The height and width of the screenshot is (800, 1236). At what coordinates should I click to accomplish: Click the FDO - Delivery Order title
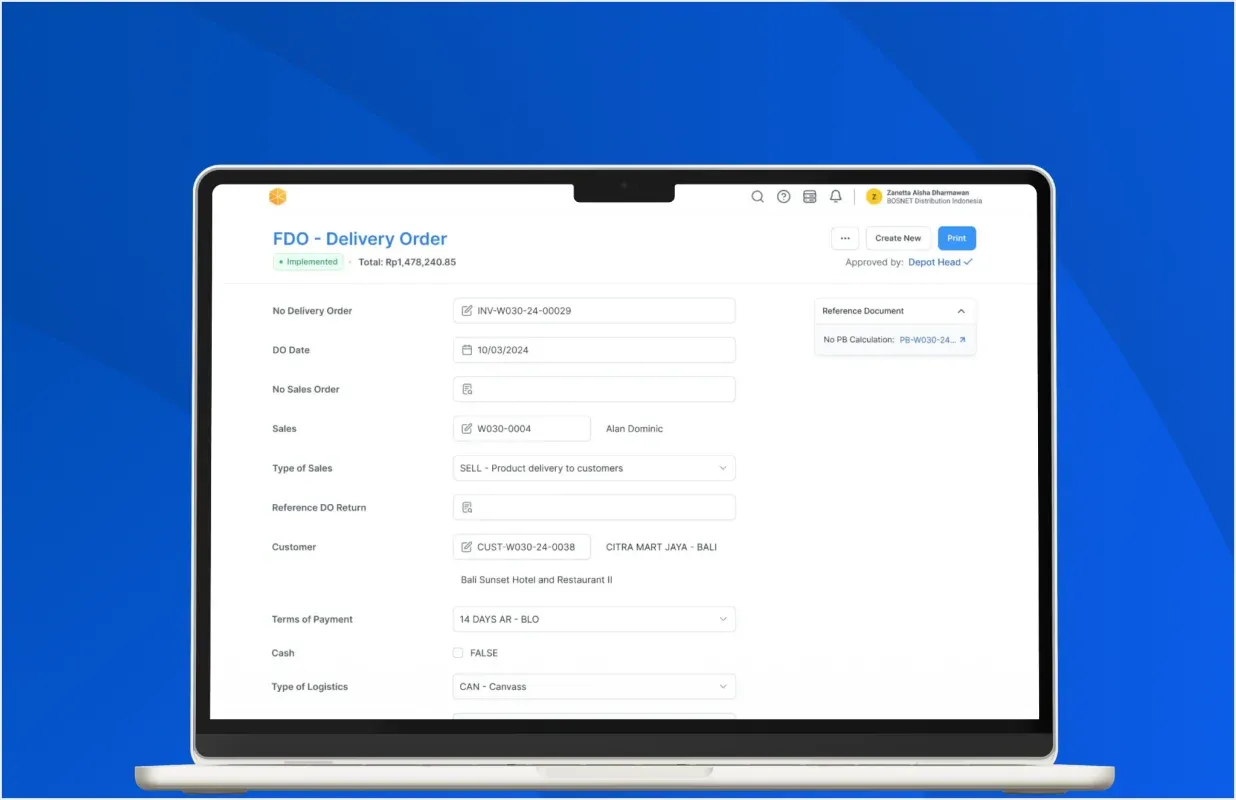[x=360, y=239]
